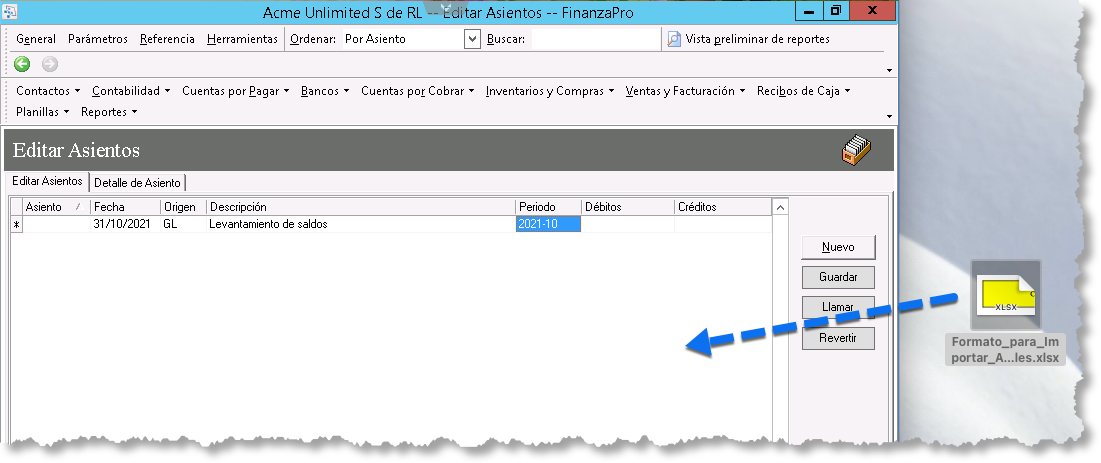Open the navigation toolbar overflow arrow
Image resolution: width=1101 pixels, height=463 pixels.
[x=890, y=70]
